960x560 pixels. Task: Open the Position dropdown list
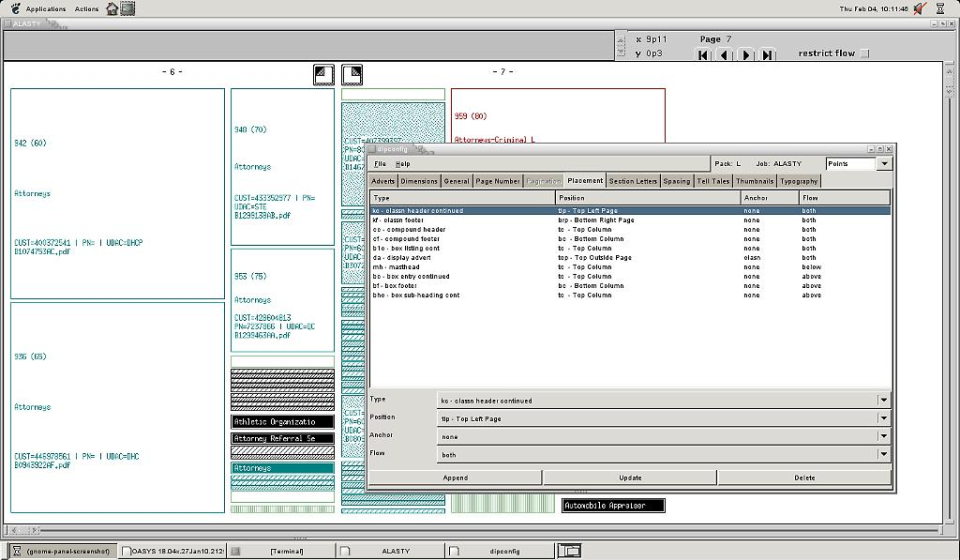tap(883, 418)
